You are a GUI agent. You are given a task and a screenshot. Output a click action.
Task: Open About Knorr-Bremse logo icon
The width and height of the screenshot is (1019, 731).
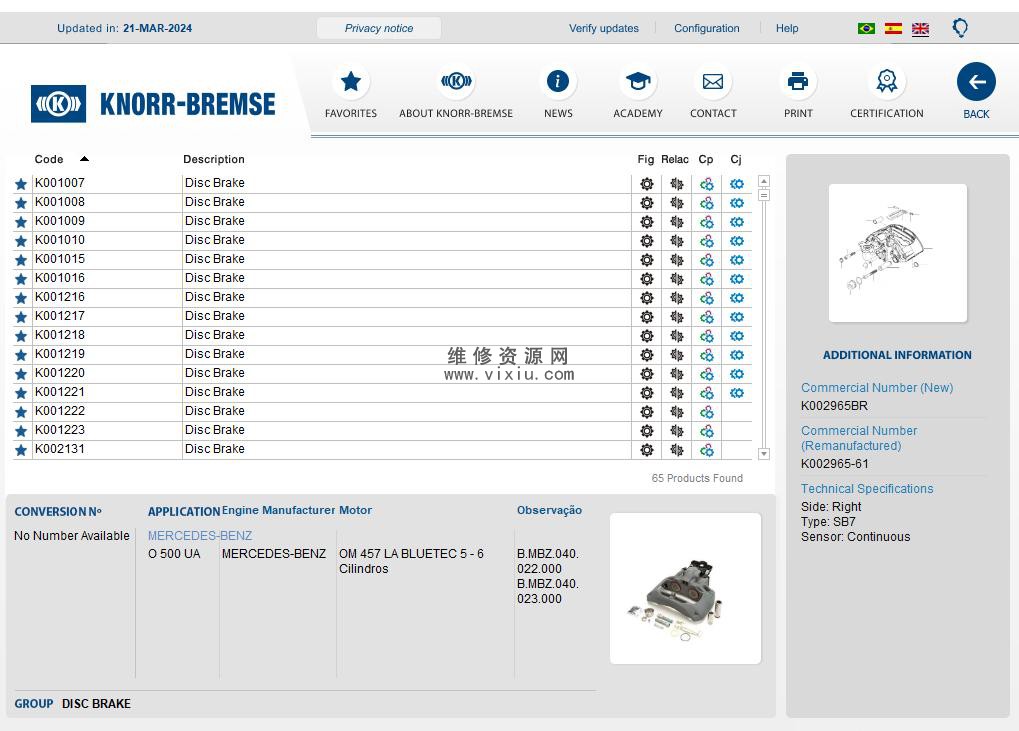click(456, 82)
